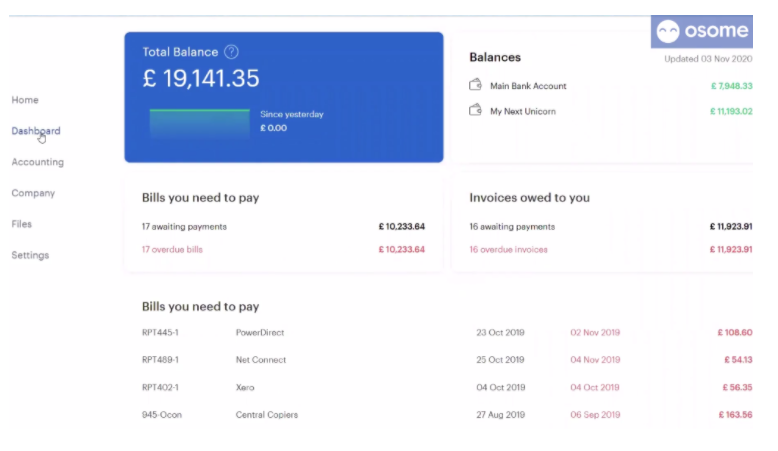Click the My Next Unicorn wallet icon
Image resolution: width=778 pixels, height=451 pixels.
tap(476, 111)
